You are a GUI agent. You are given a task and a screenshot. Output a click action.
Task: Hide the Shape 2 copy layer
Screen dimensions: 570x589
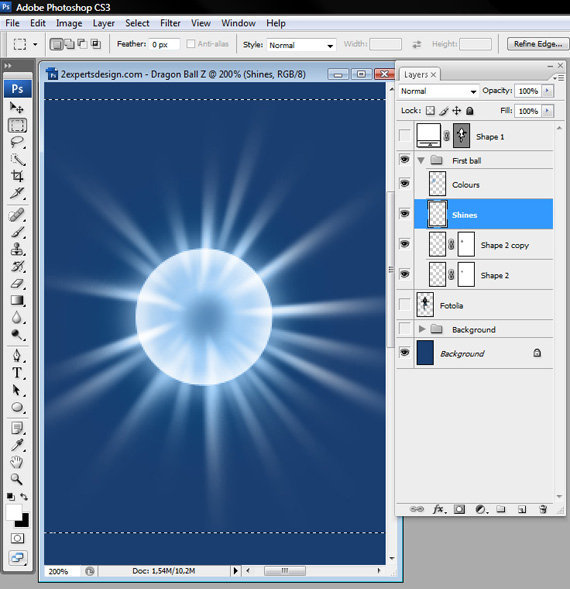click(404, 244)
